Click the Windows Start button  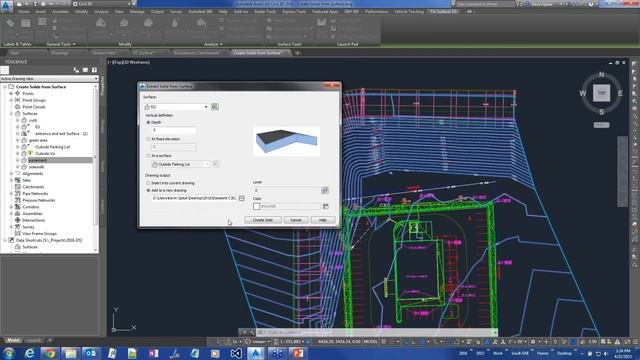pyautogui.click(x=9, y=353)
